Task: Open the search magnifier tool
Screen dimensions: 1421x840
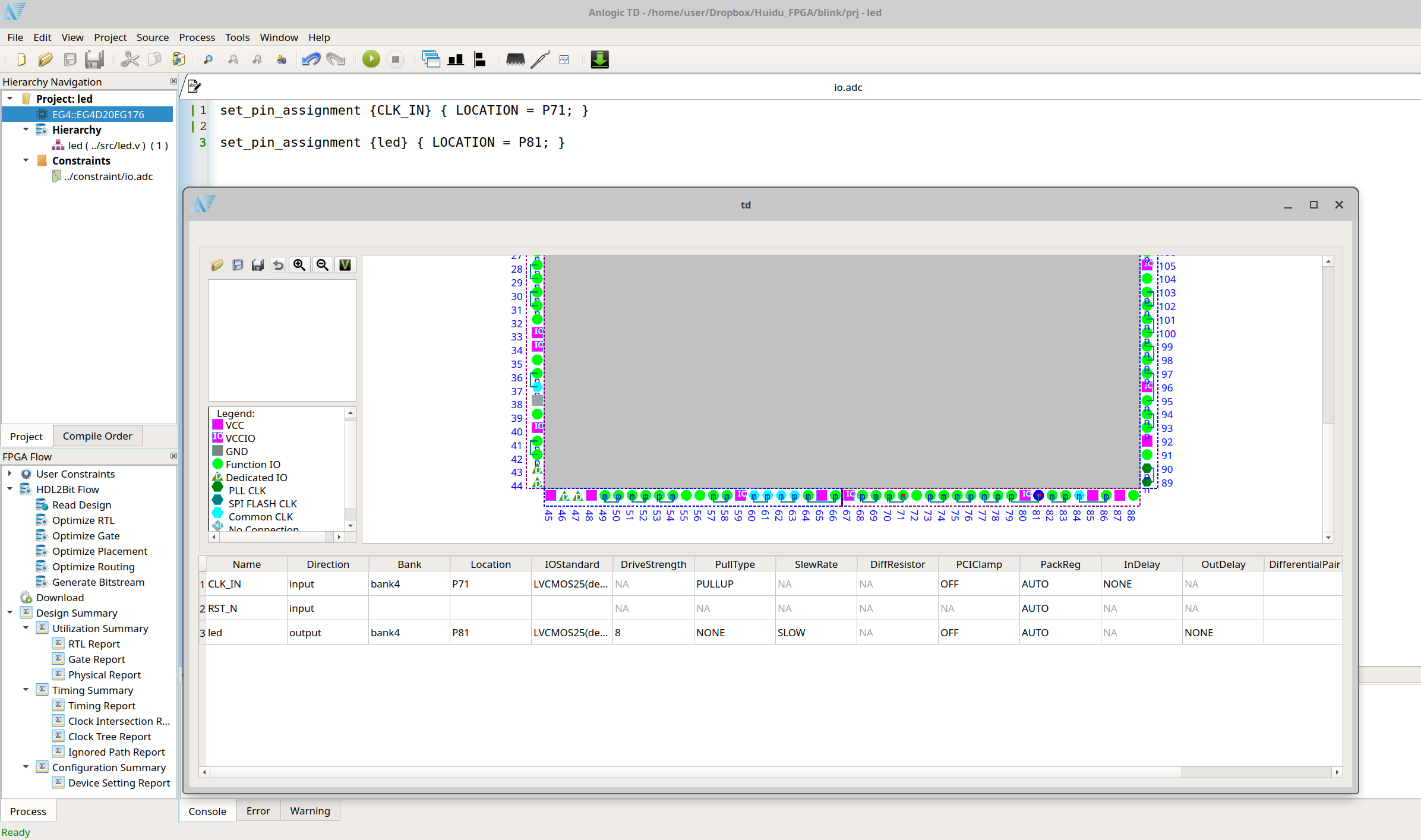Action: pos(207,59)
